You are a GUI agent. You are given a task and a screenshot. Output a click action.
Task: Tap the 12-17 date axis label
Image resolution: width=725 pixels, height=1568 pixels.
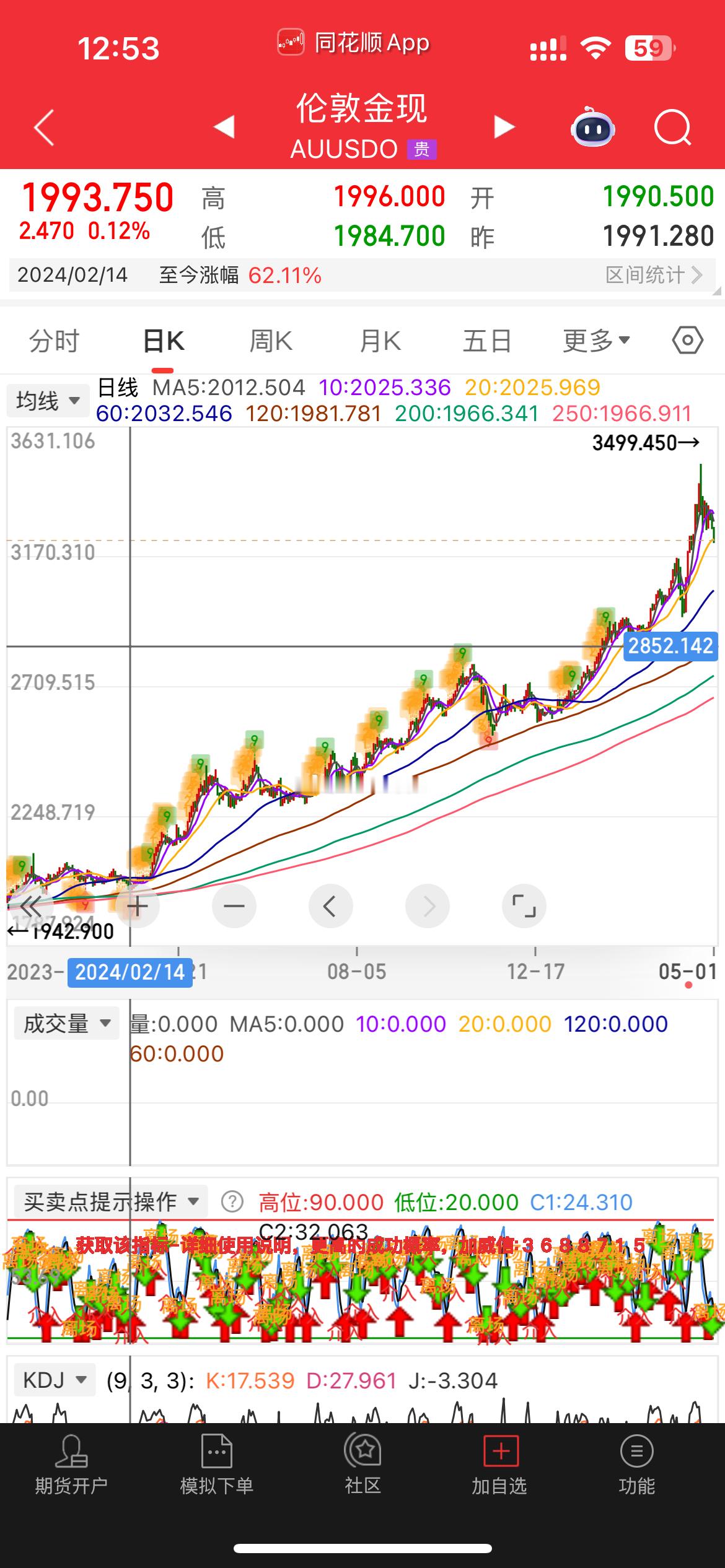point(535,971)
